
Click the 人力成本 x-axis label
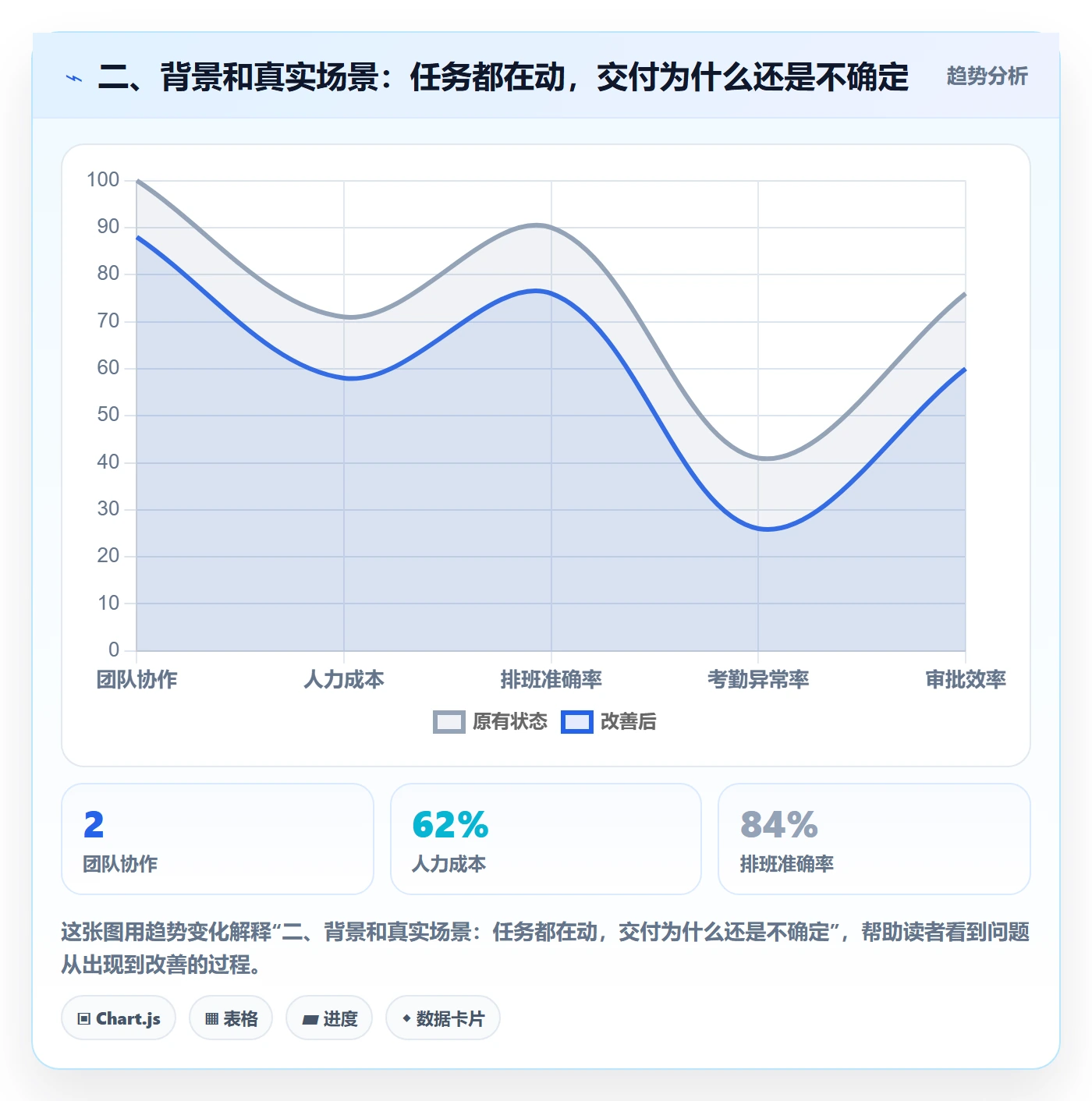(344, 680)
